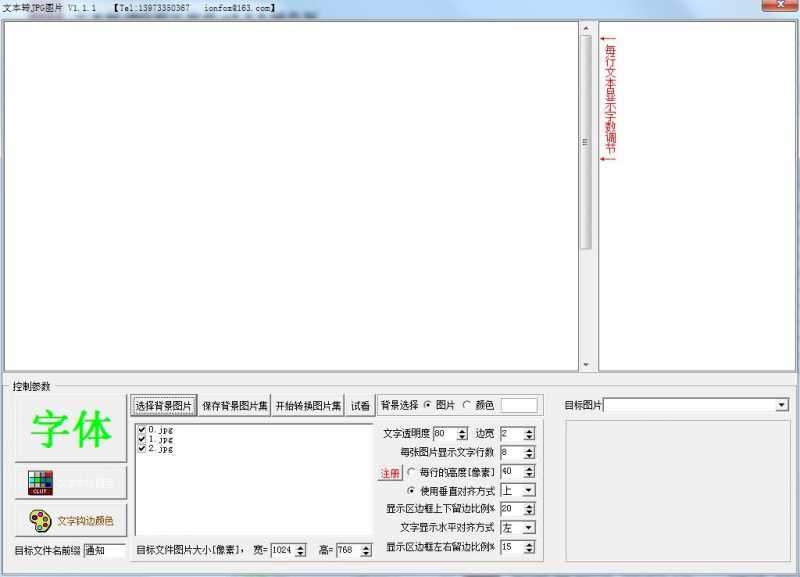Click the 试看 preview button
This screenshot has height=577, width=800.
click(x=360, y=403)
